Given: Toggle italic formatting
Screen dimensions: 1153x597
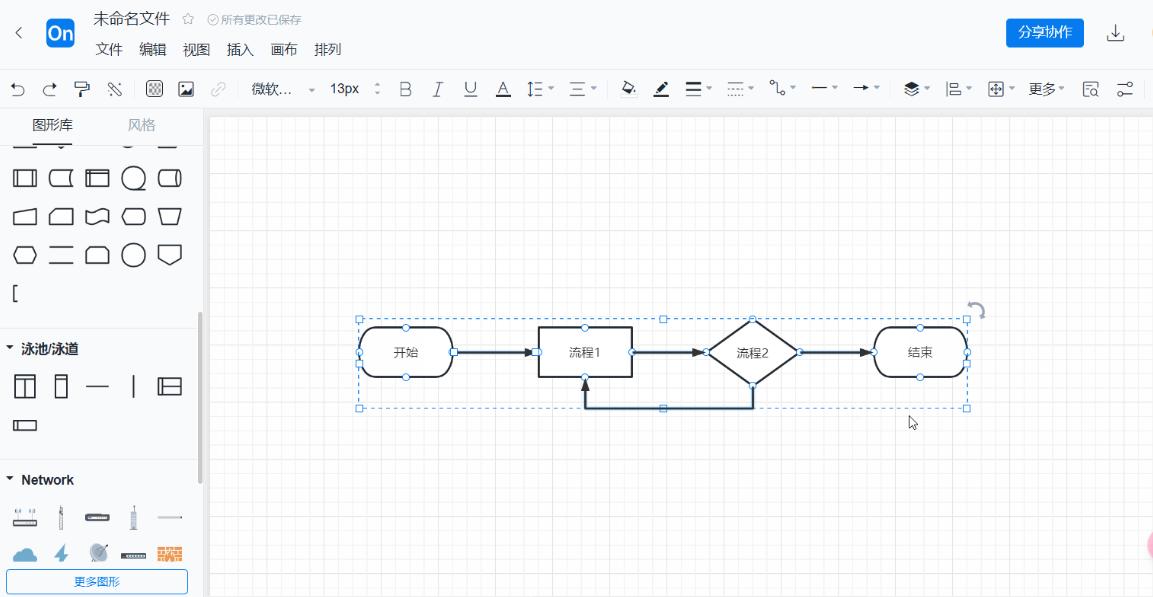Looking at the screenshot, I should point(437,89).
